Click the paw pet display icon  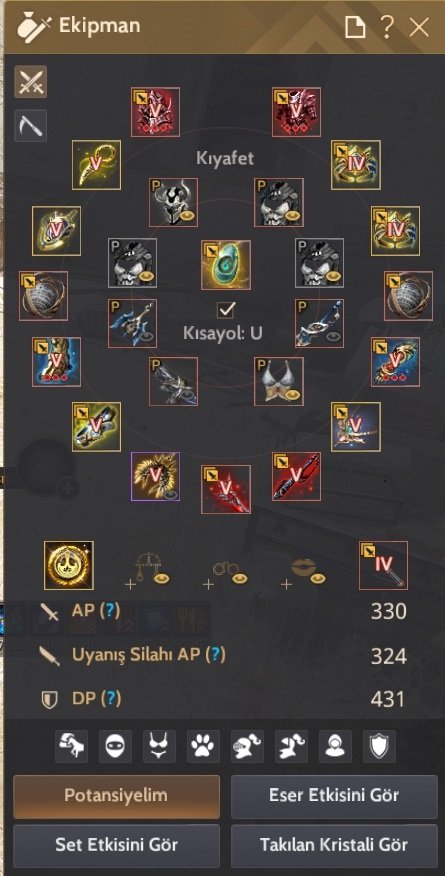[203, 745]
